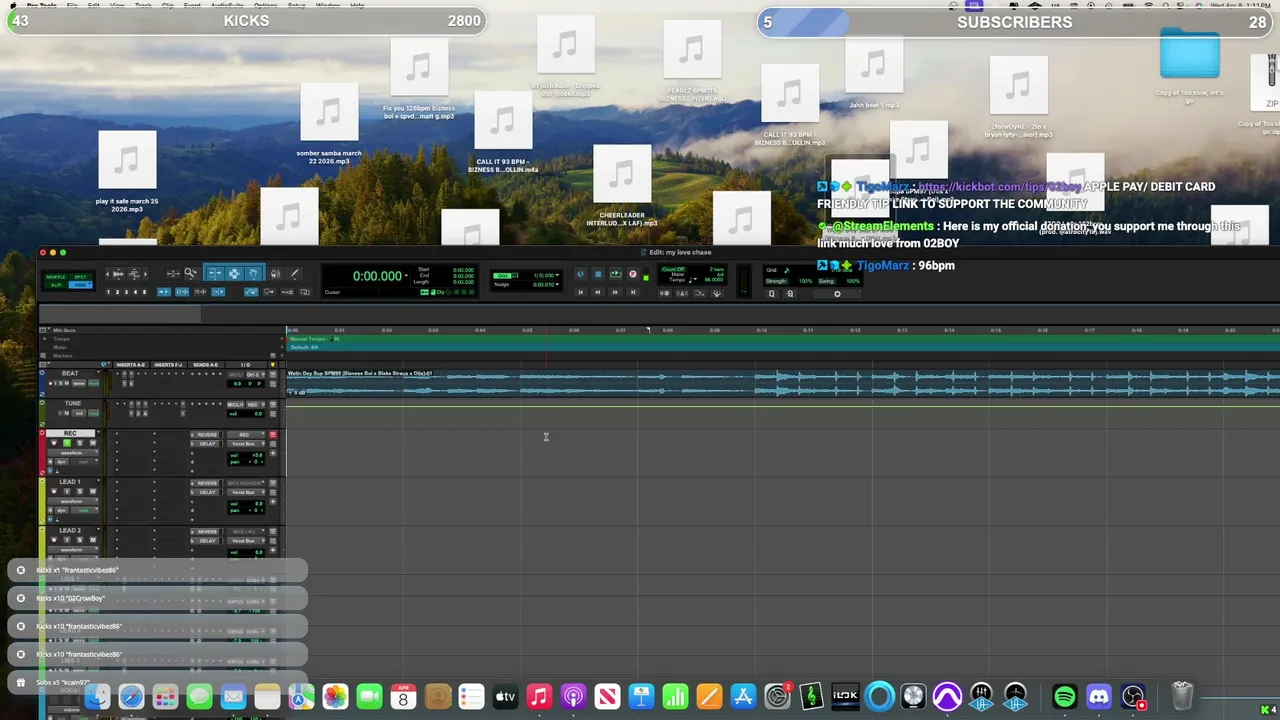Open main counter format dropdown arrow

click(406, 275)
